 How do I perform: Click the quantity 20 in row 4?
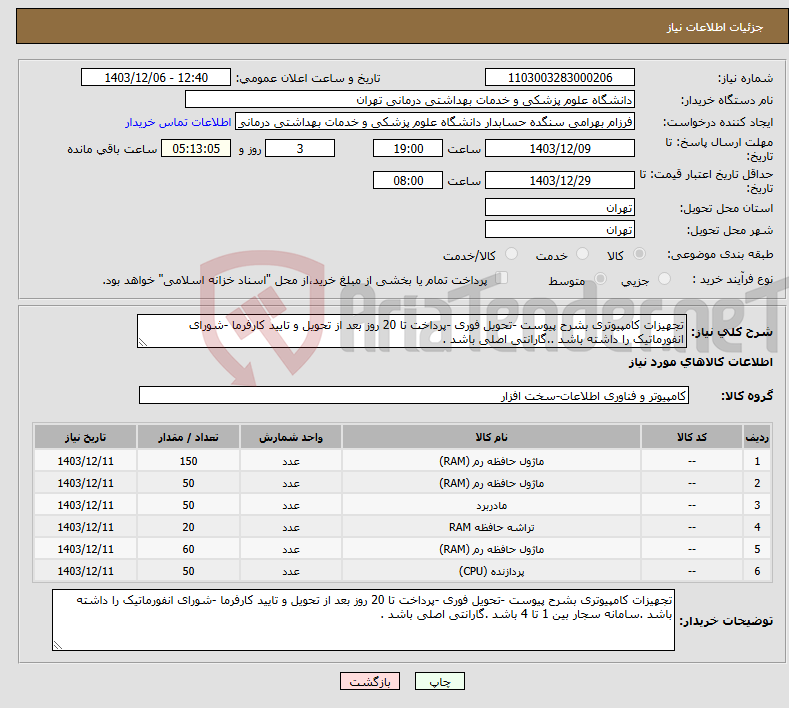point(188,527)
